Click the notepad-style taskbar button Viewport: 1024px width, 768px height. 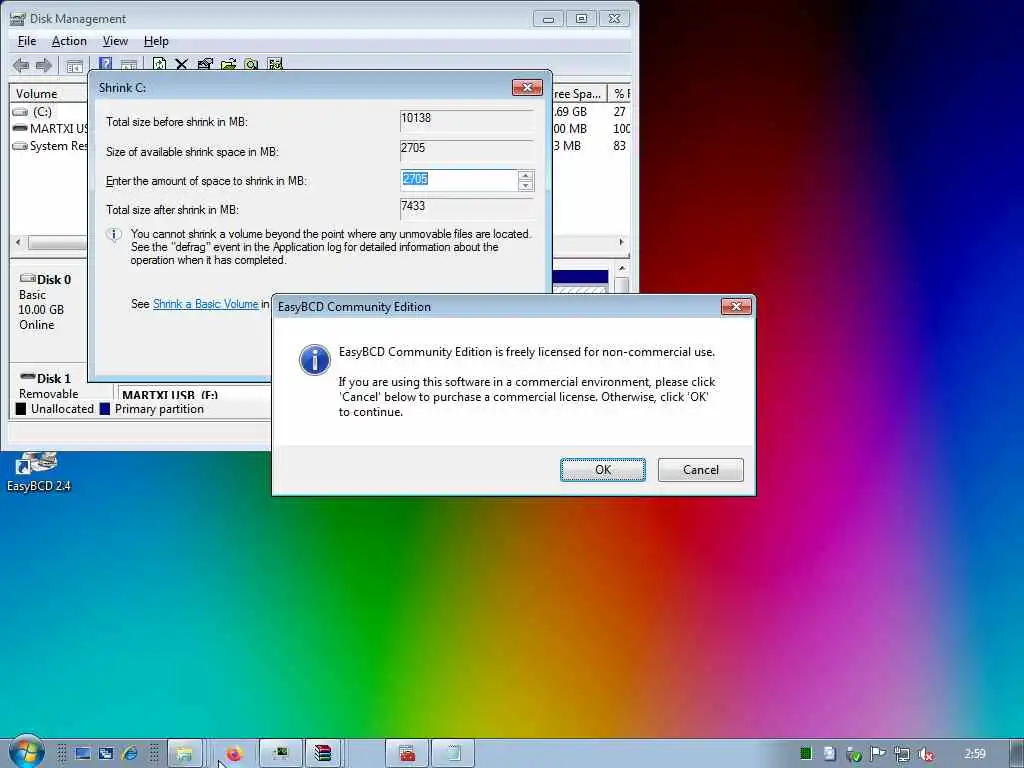coord(453,754)
